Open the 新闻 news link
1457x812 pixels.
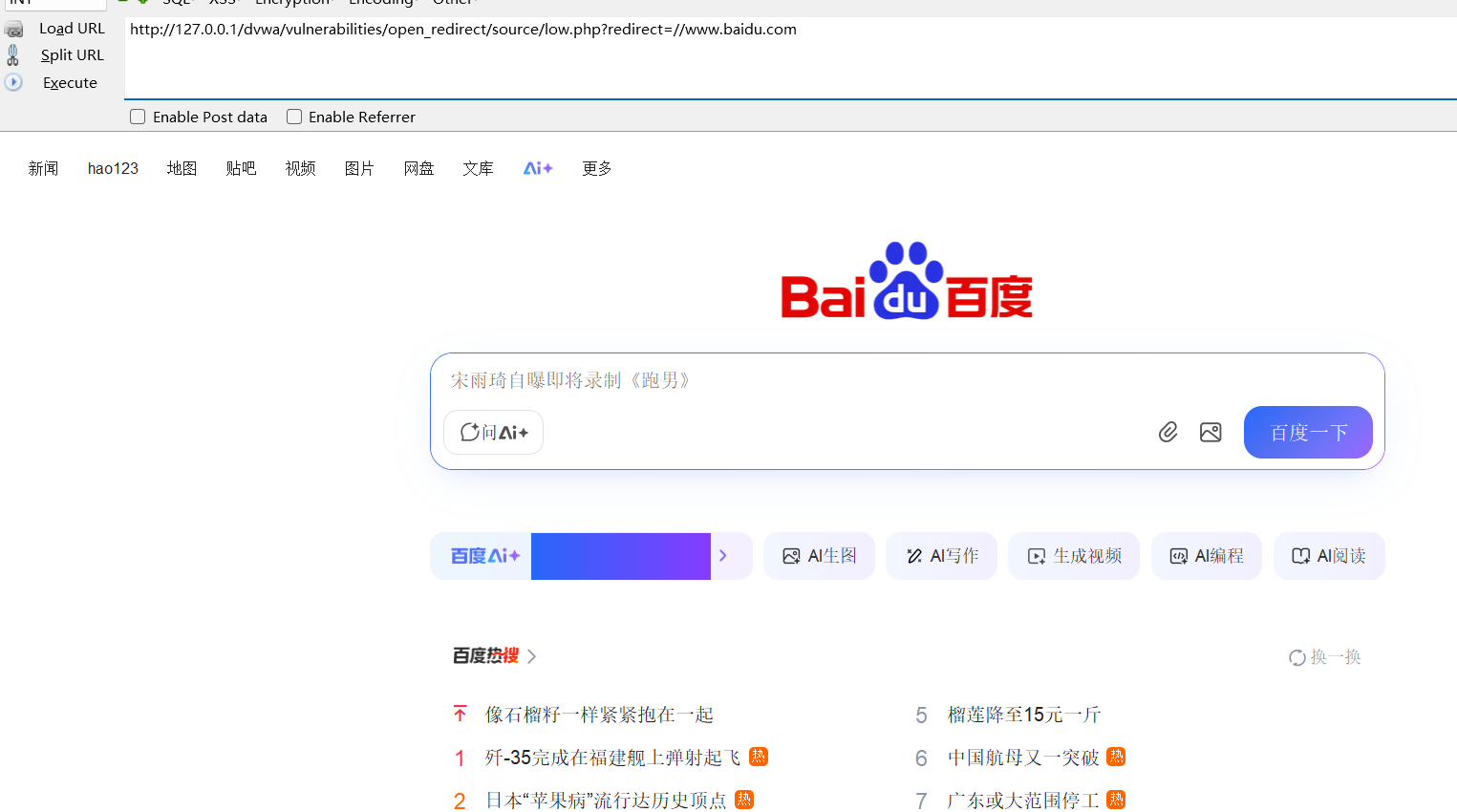(43, 168)
